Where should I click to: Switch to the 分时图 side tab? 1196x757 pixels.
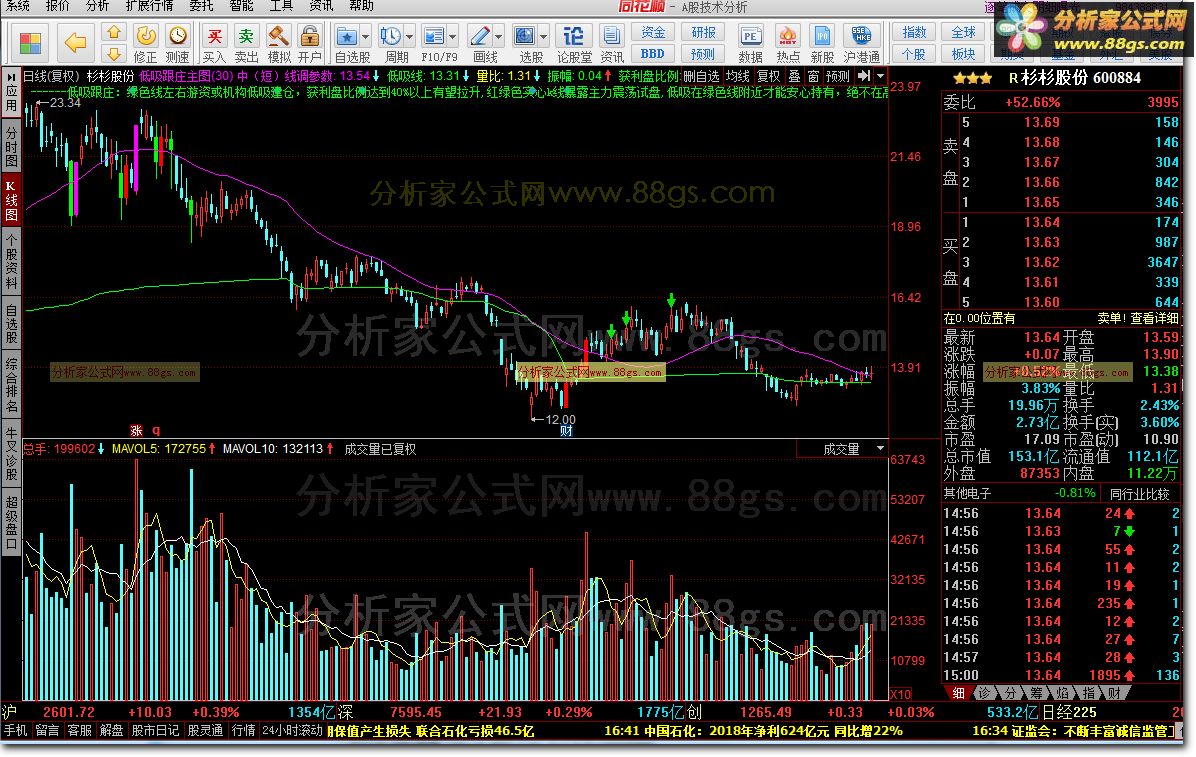[x=11, y=147]
